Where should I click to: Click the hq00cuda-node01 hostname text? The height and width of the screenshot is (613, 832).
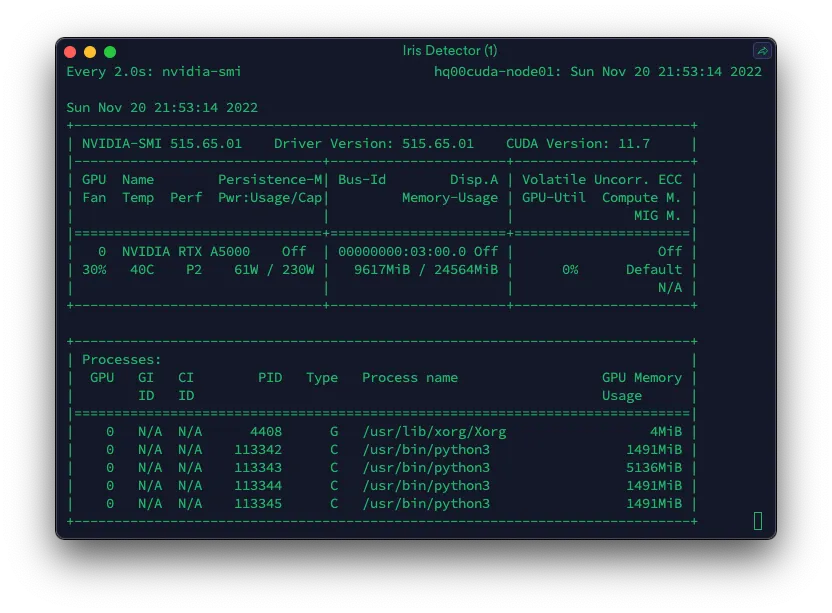pyautogui.click(x=495, y=72)
